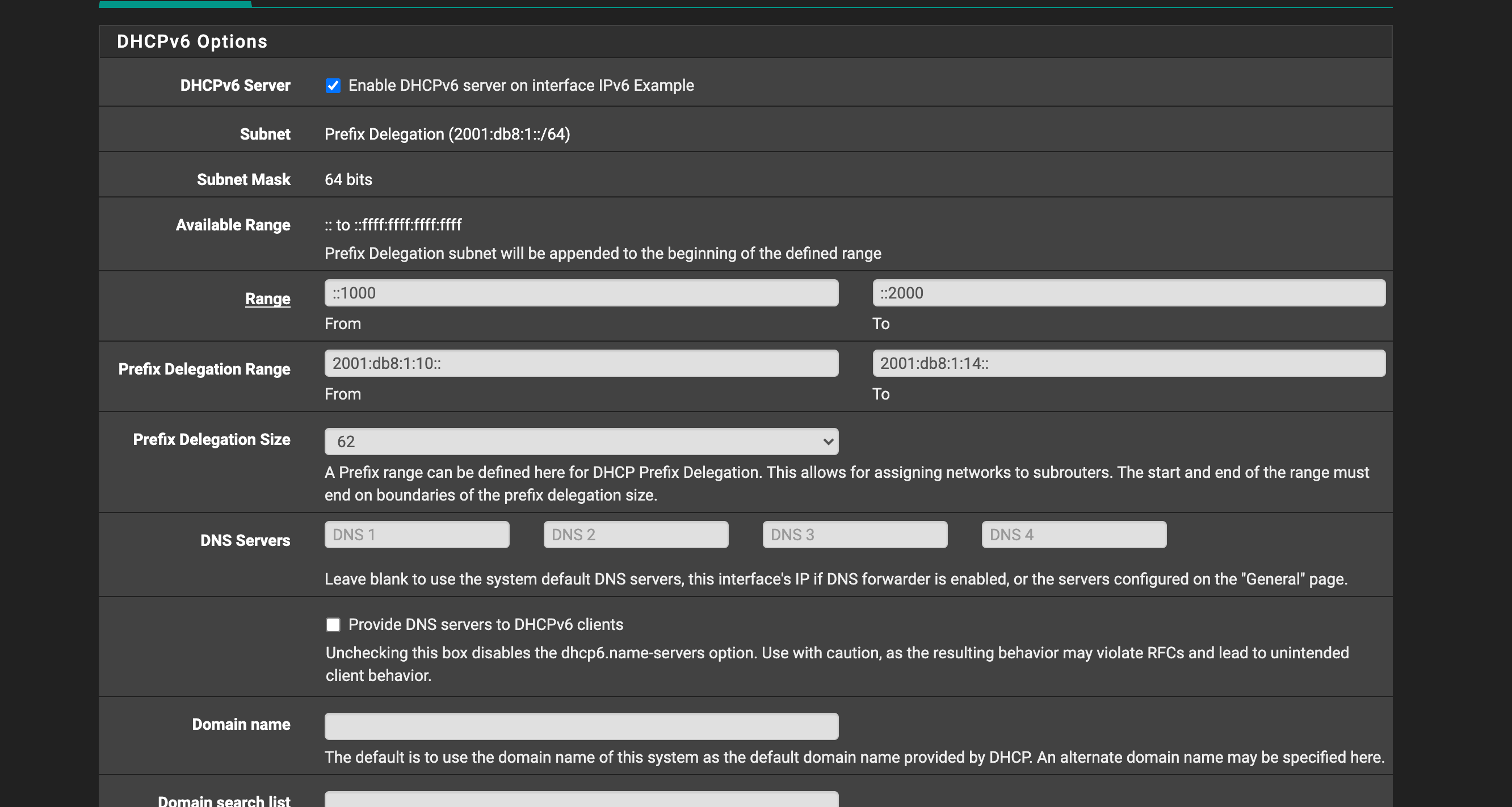Click into the DNS 1 field

[417, 535]
